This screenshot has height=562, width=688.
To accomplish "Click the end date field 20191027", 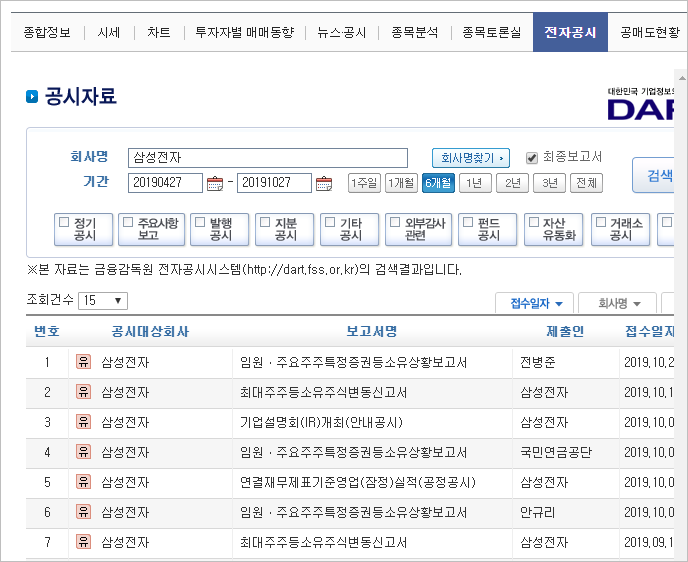I will (274, 183).
